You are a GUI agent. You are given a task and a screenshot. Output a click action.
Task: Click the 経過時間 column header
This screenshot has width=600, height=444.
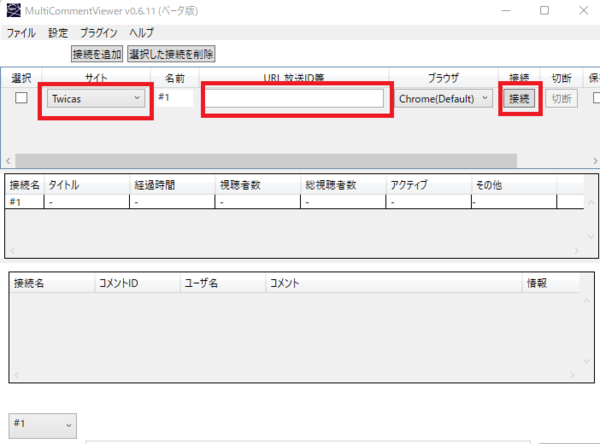[x=172, y=185]
